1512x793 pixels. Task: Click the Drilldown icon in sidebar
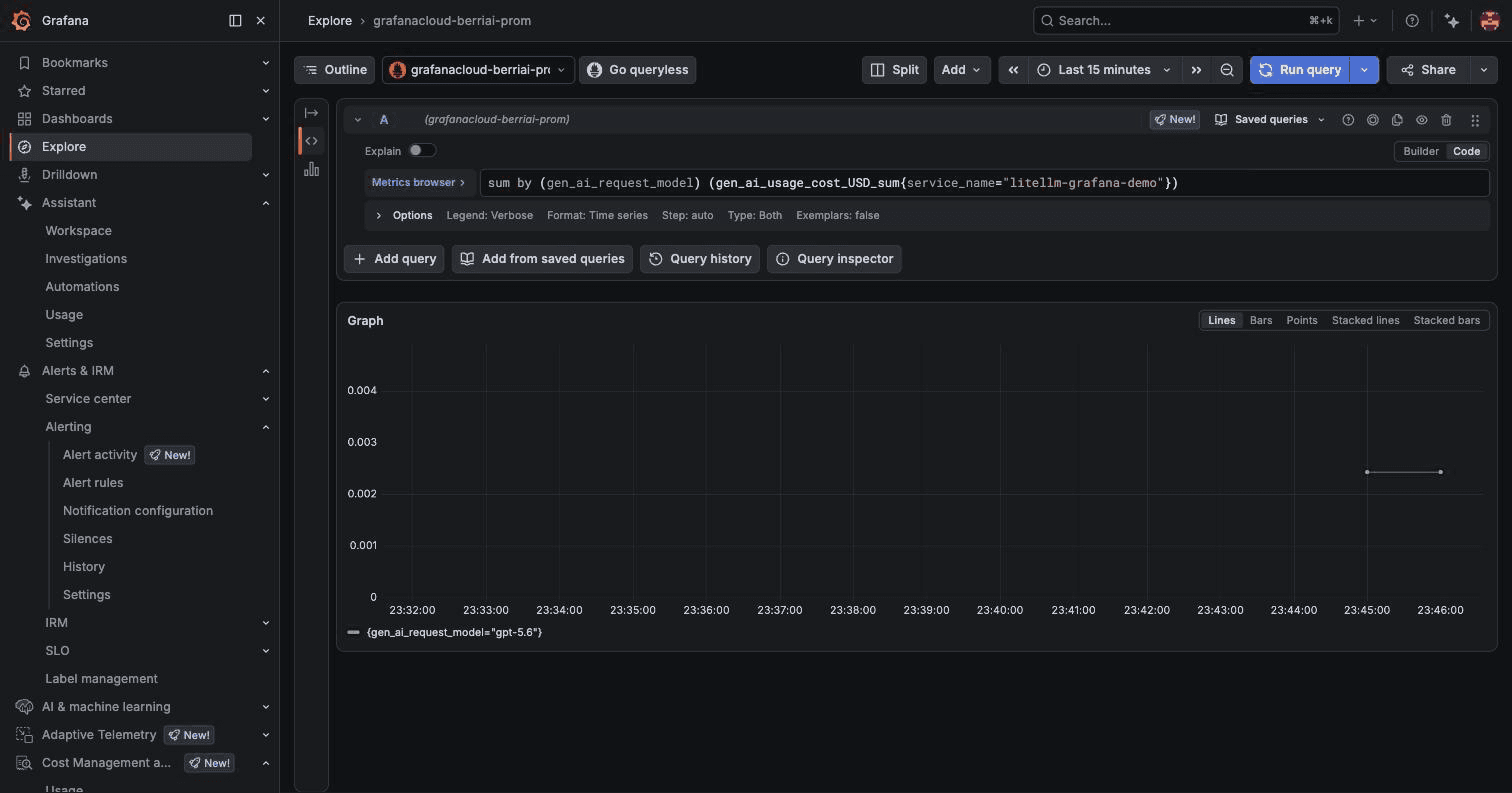24,175
